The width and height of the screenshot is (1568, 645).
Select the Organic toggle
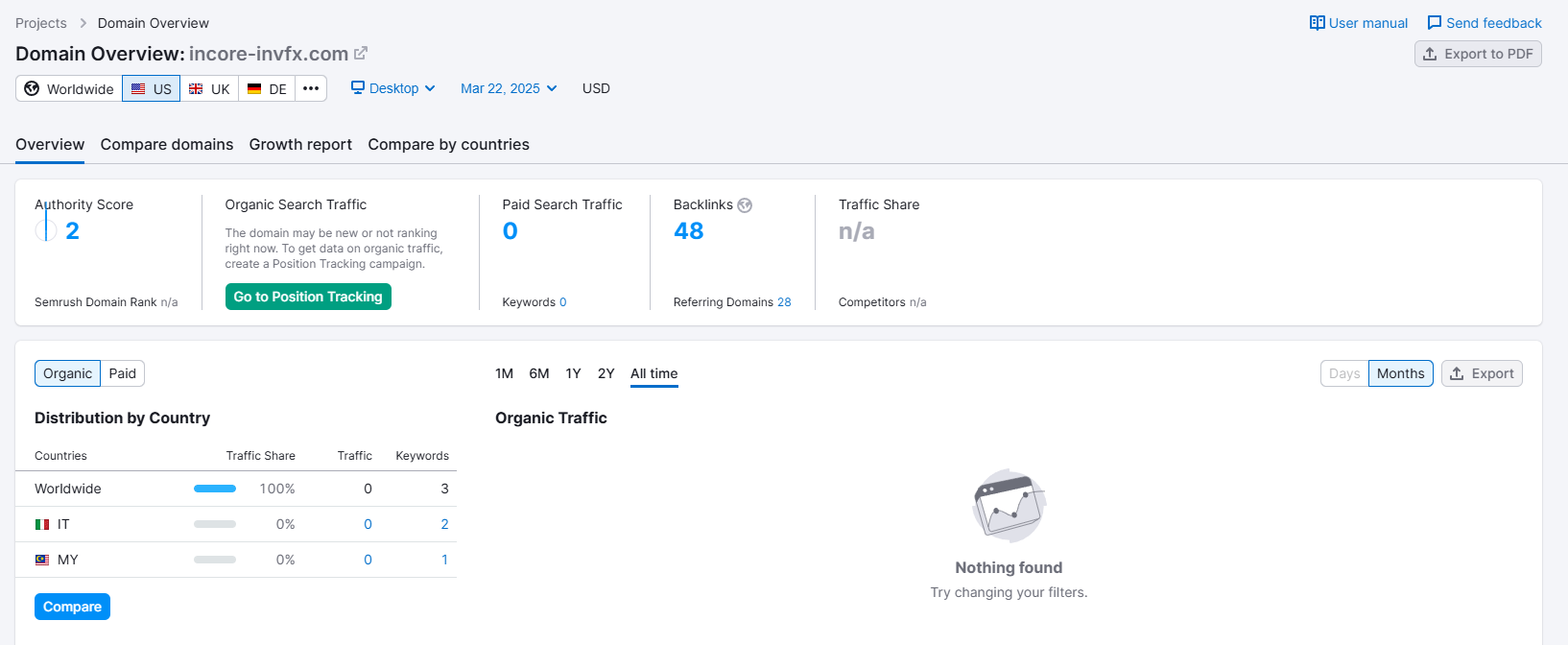(67, 373)
